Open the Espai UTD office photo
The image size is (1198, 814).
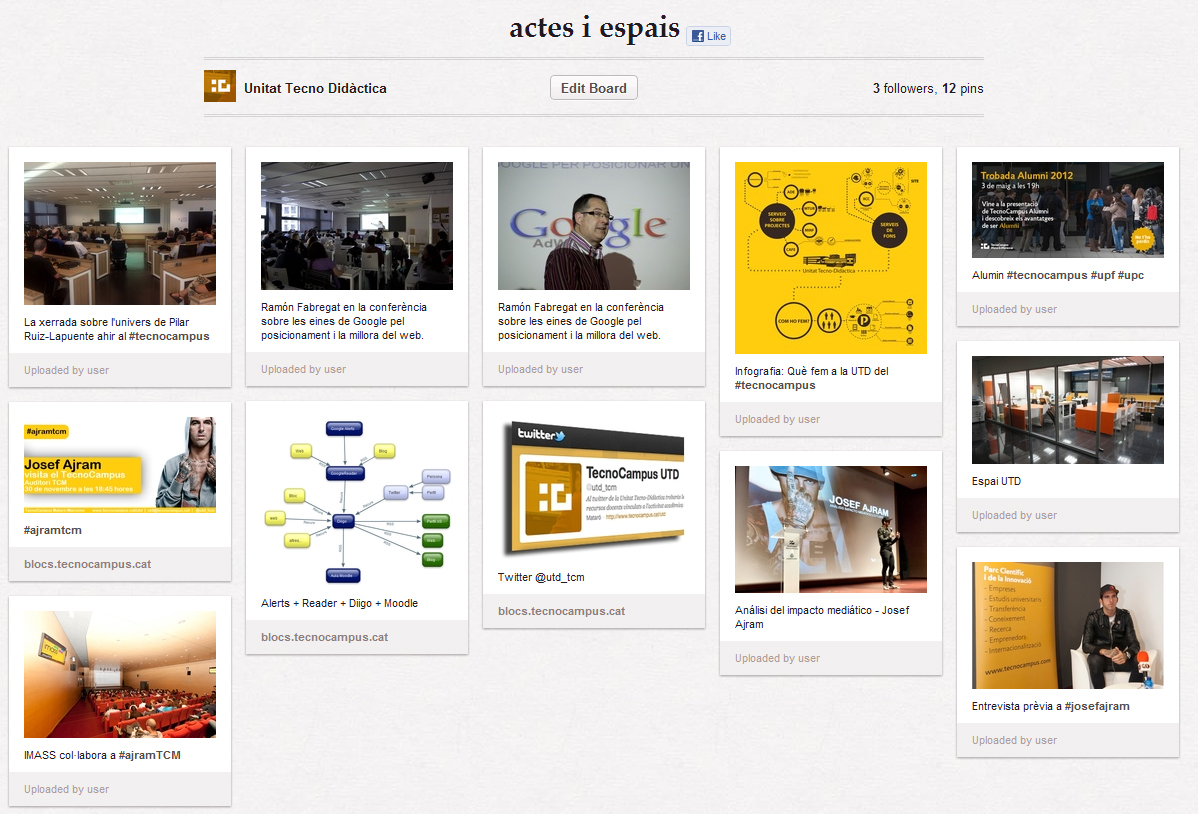[x=1067, y=410]
